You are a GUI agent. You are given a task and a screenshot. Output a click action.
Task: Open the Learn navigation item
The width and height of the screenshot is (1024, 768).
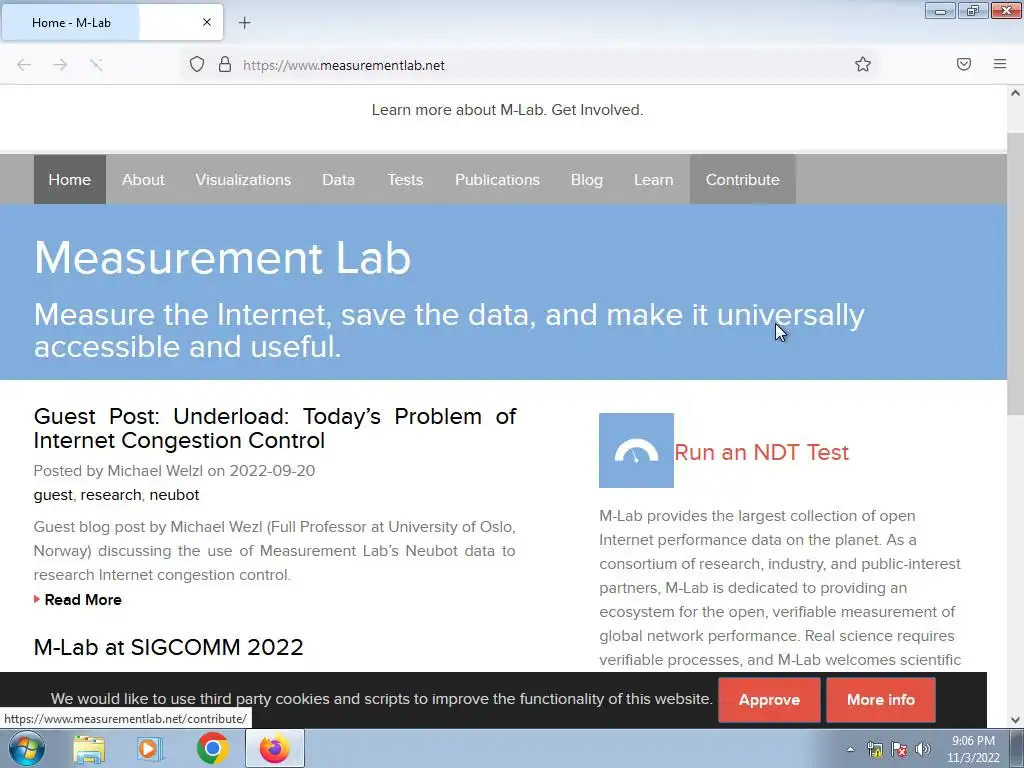[653, 180]
